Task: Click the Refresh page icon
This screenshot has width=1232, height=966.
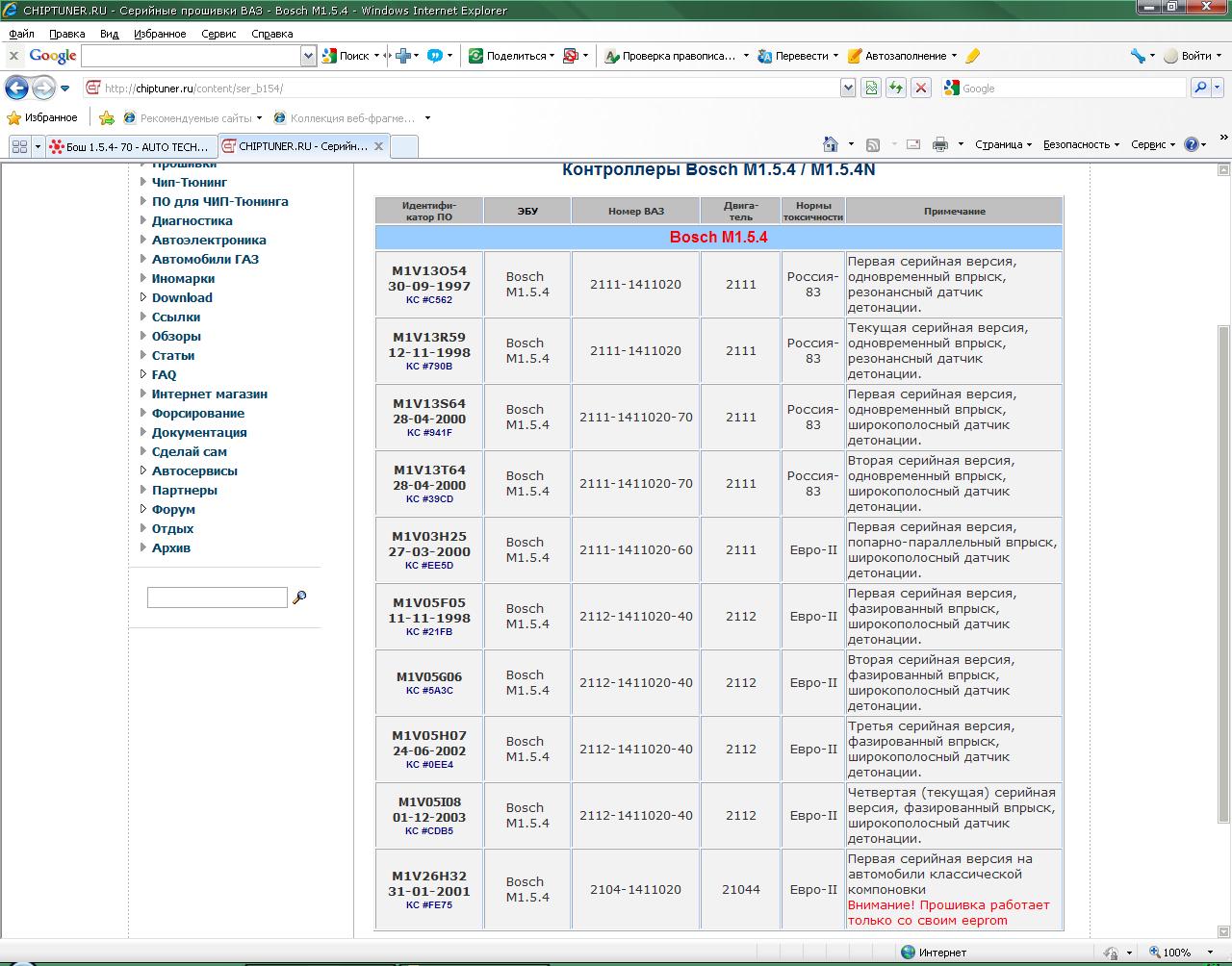Action: [896, 89]
